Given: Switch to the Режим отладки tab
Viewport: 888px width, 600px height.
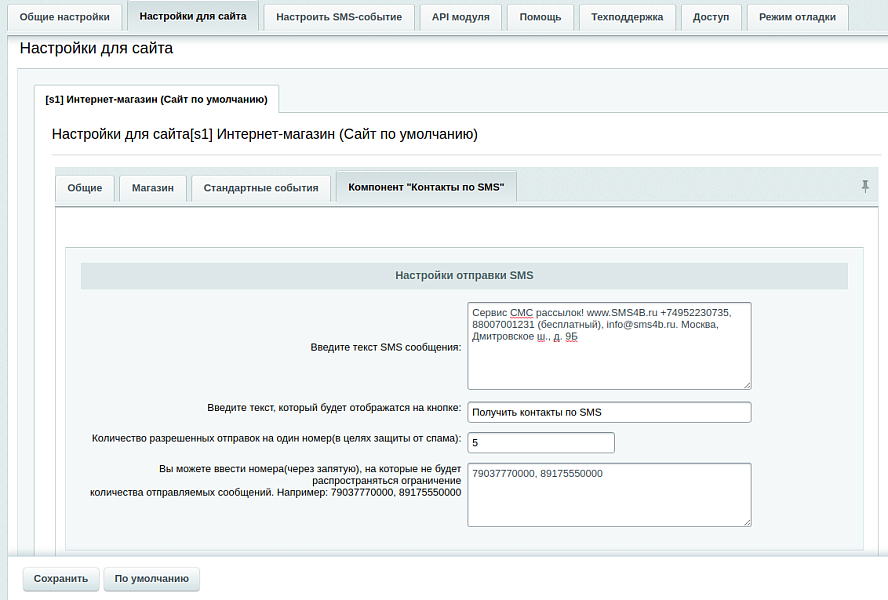Looking at the screenshot, I should point(797,17).
